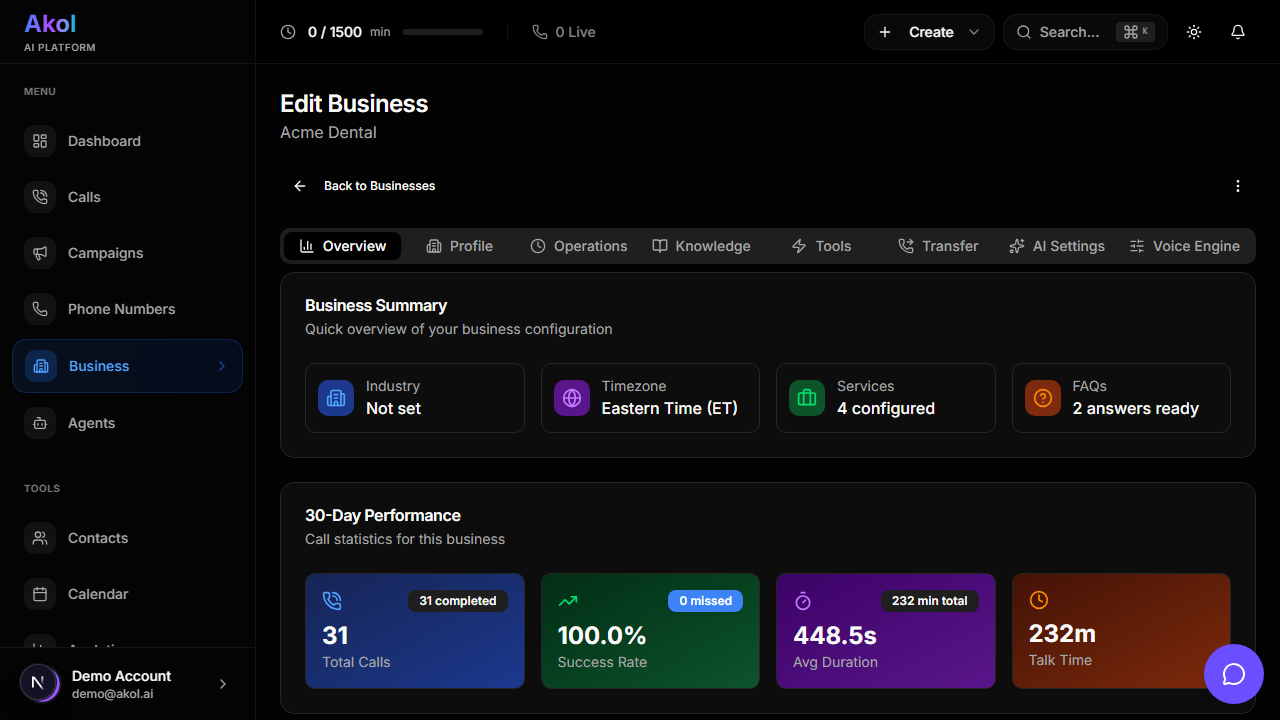The image size is (1280, 720).
Task: Open the notifications bell
Action: [x=1238, y=32]
